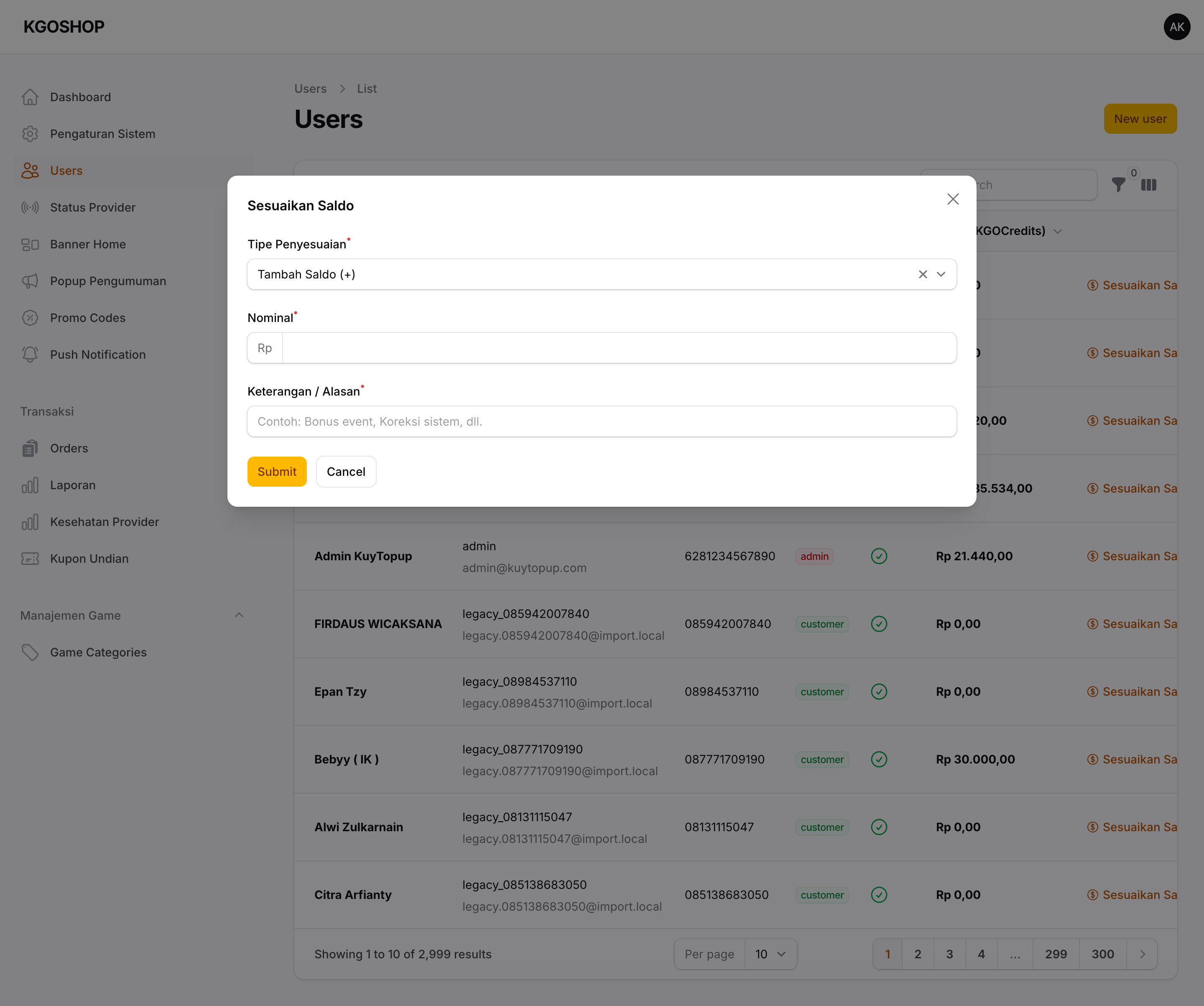The width and height of the screenshot is (1204, 1006).
Task: Click the Laporan bar chart icon
Action: coord(30,485)
